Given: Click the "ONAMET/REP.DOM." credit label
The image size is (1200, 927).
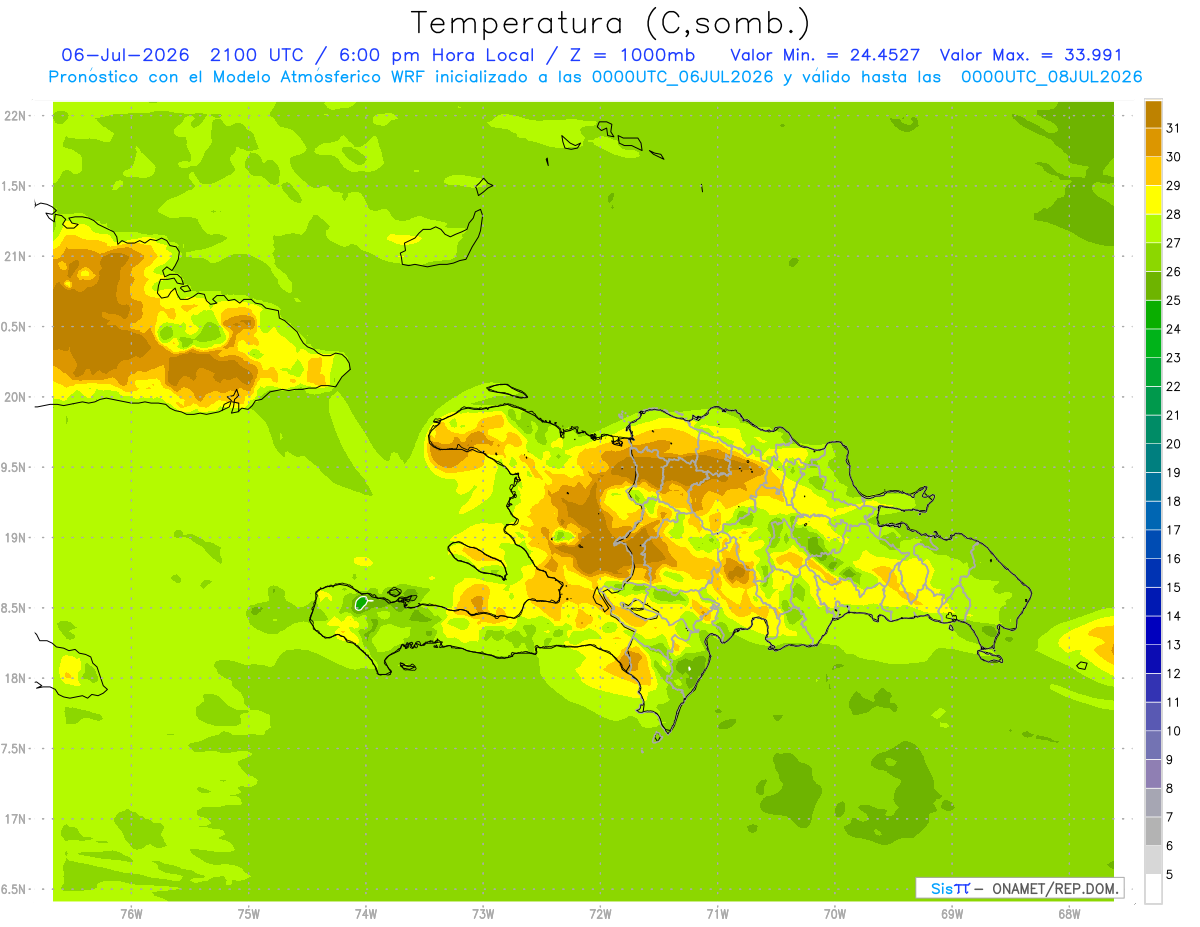Looking at the screenshot, I should click(x=1054, y=888).
